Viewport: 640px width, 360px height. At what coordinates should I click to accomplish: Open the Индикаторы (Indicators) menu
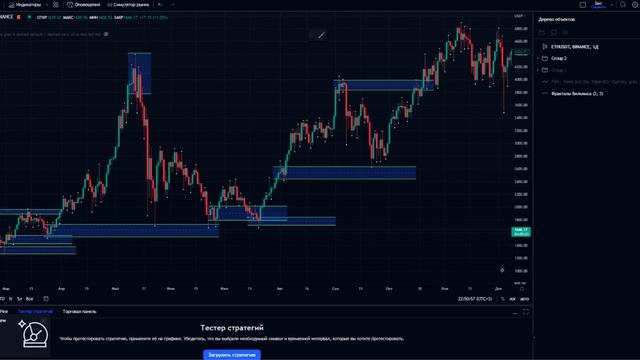pyautogui.click(x=25, y=5)
